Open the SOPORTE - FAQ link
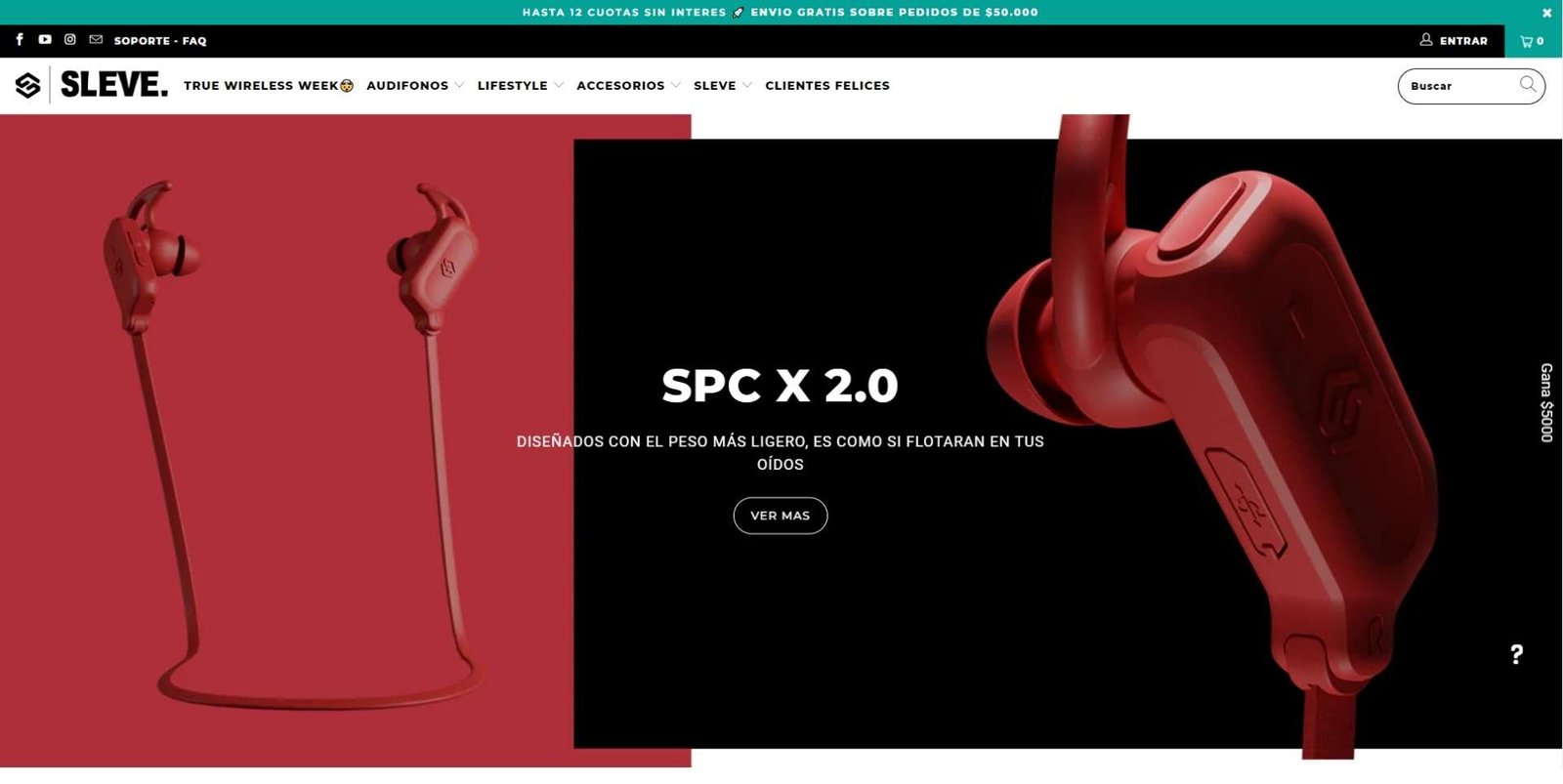The image size is (1563, 784). [x=160, y=41]
